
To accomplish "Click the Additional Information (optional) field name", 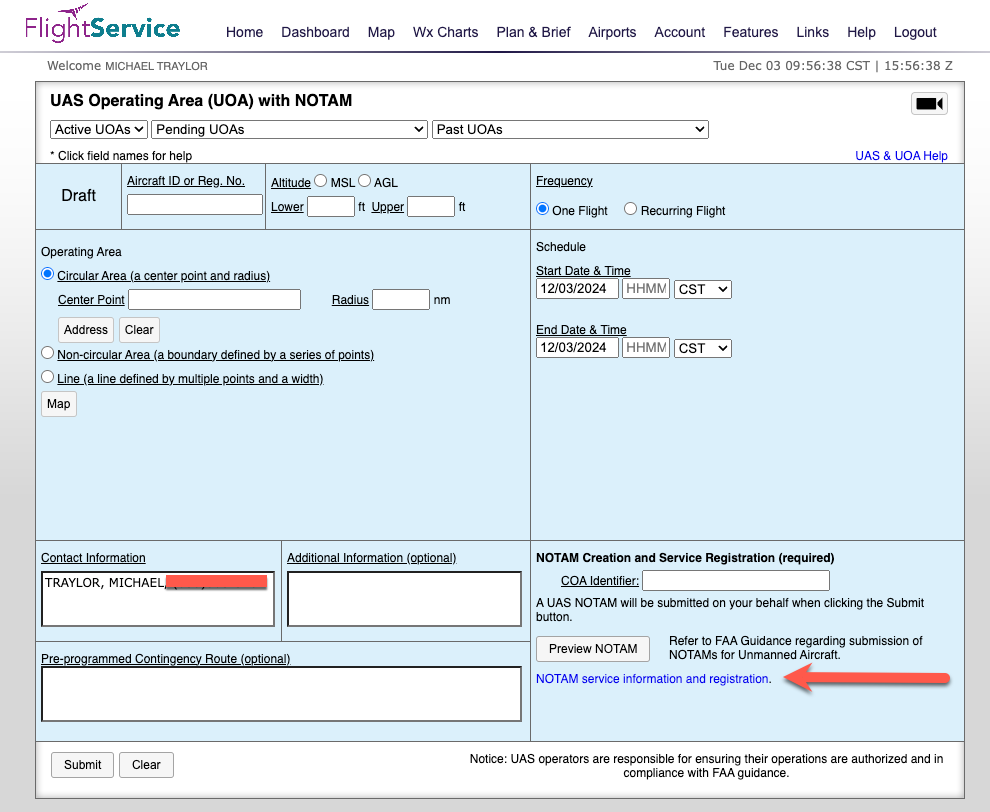I will (x=371, y=558).
